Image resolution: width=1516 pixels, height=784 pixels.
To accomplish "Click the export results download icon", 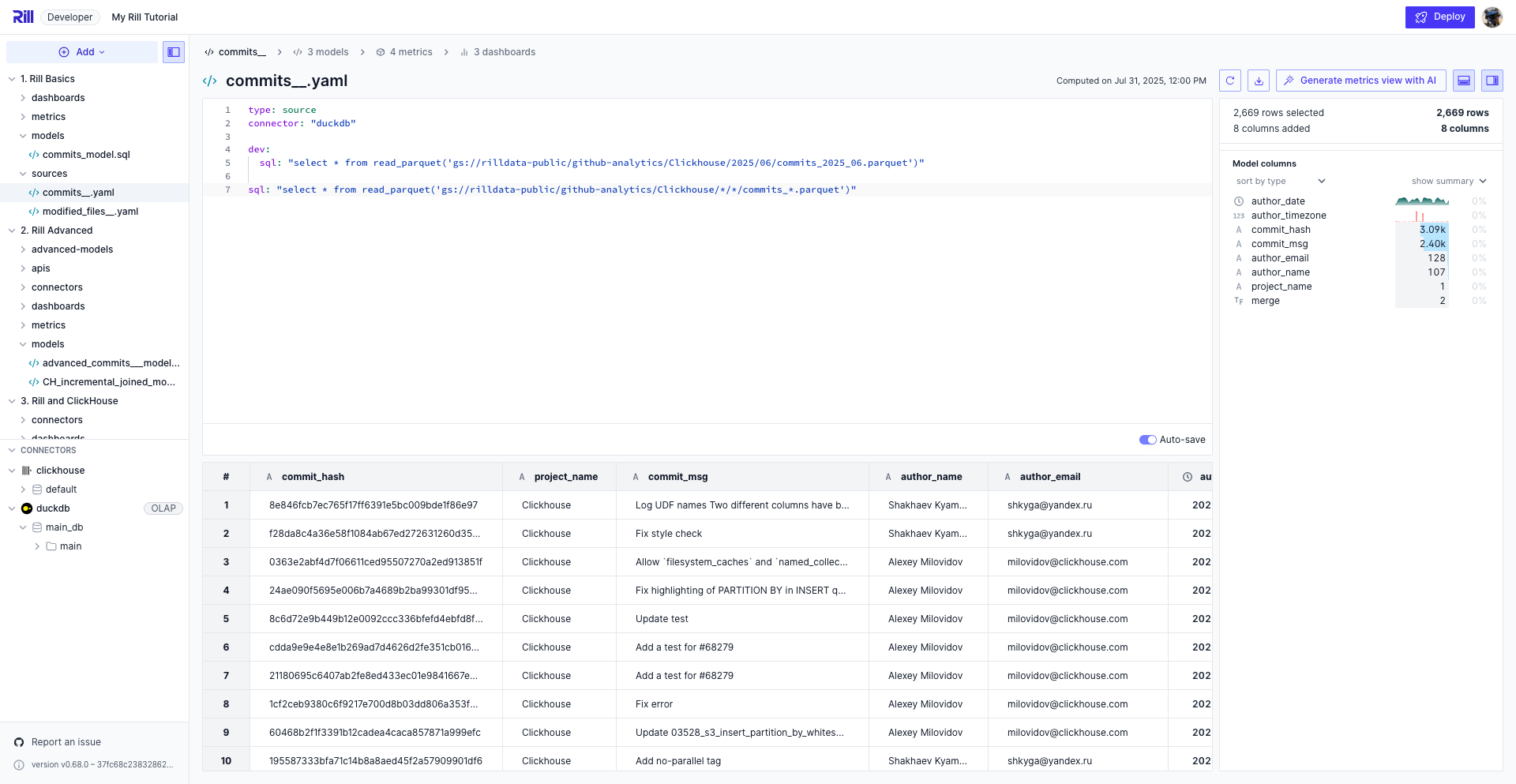I will pyautogui.click(x=1259, y=80).
